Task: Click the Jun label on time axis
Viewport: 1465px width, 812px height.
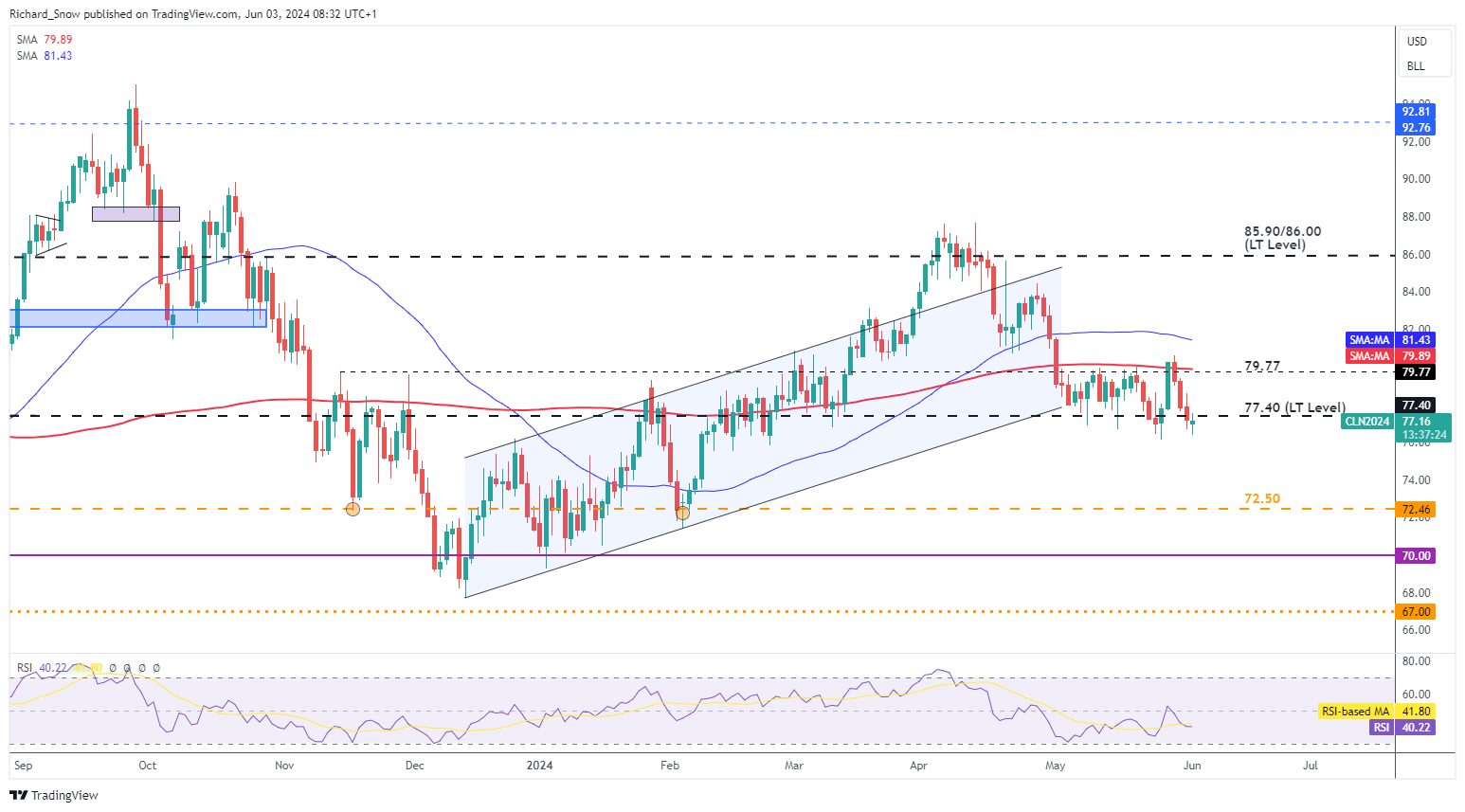Action: [1192, 765]
